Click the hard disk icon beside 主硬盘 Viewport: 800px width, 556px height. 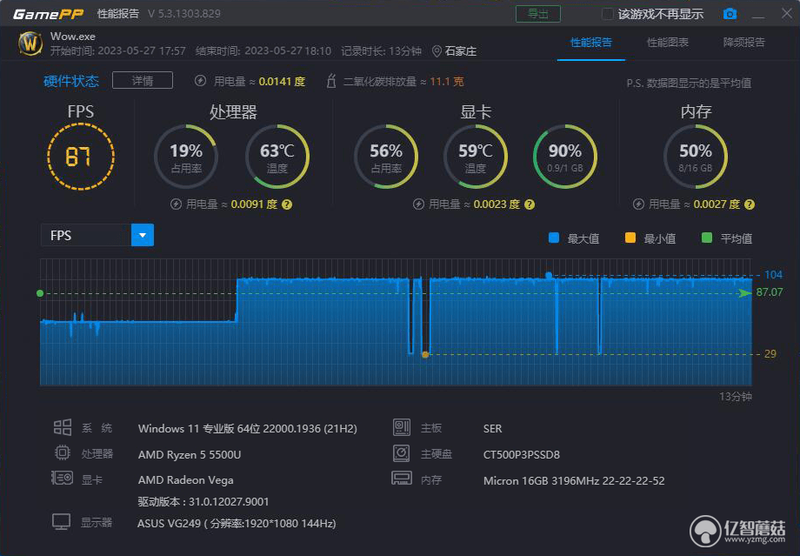(402, 452)
